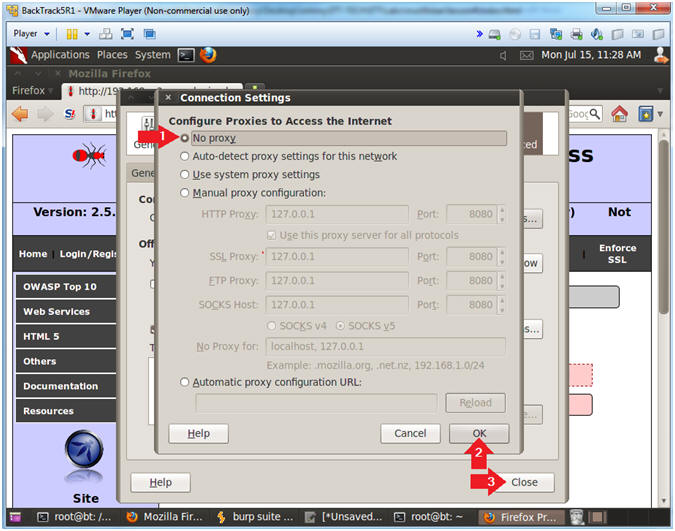The width and height of the screenshot is (675, 531).
Task: Select SOCKS v4 radio button
Action: tap(272, 326)
